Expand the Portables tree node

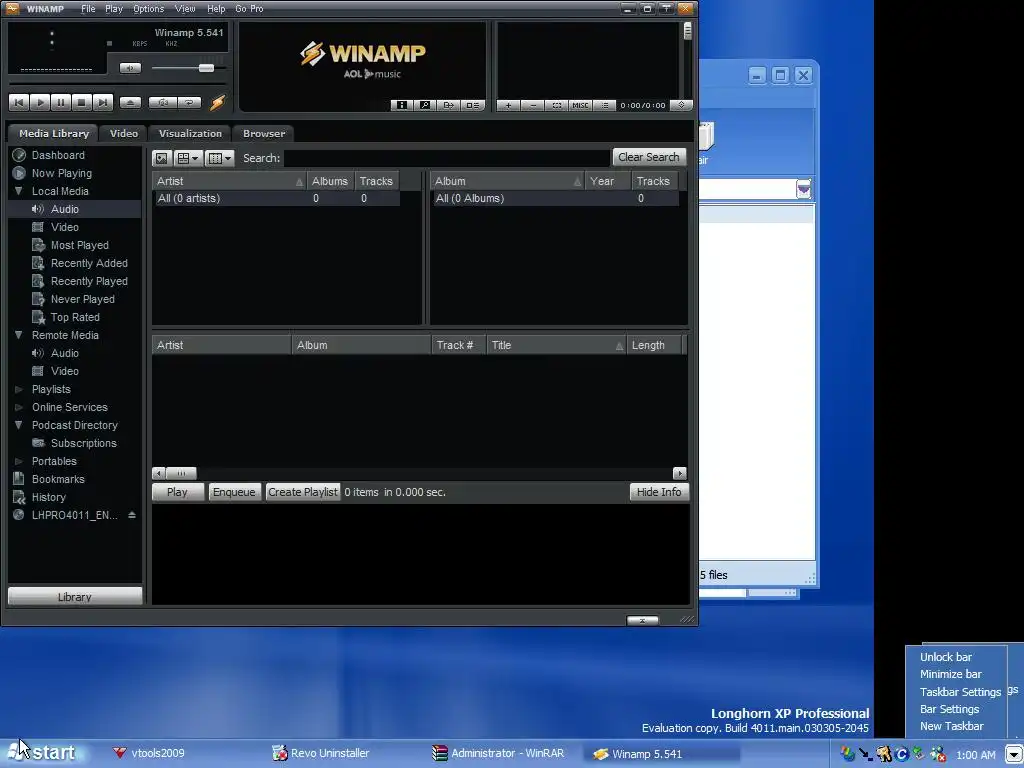(18, 461)
